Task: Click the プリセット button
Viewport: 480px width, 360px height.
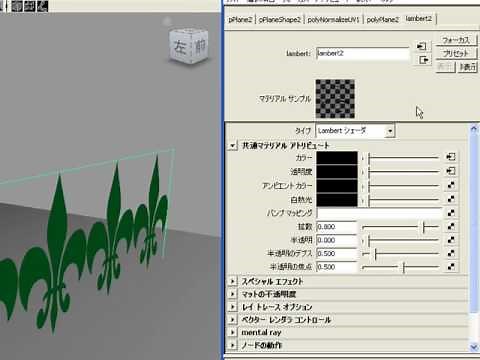Action: tap(456, 53)
